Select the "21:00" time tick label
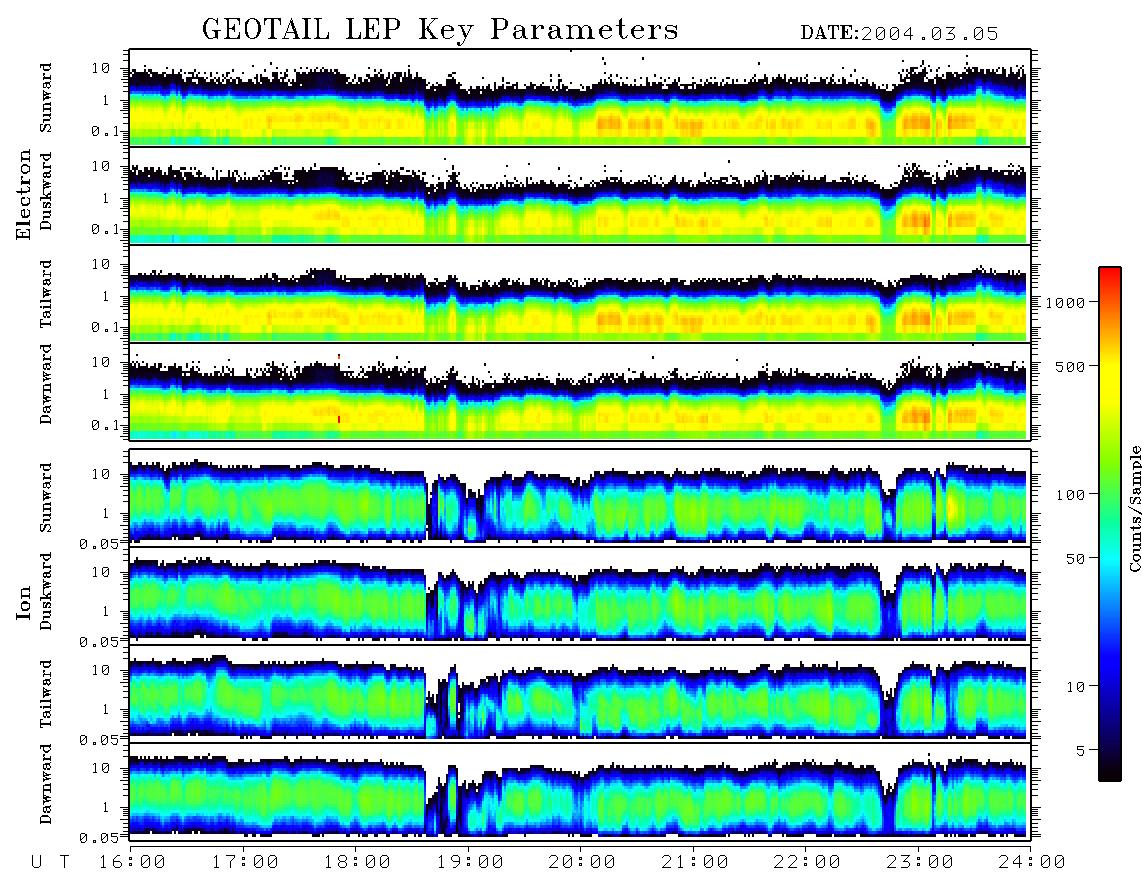1142x880 pixels. tap(696, 862)
